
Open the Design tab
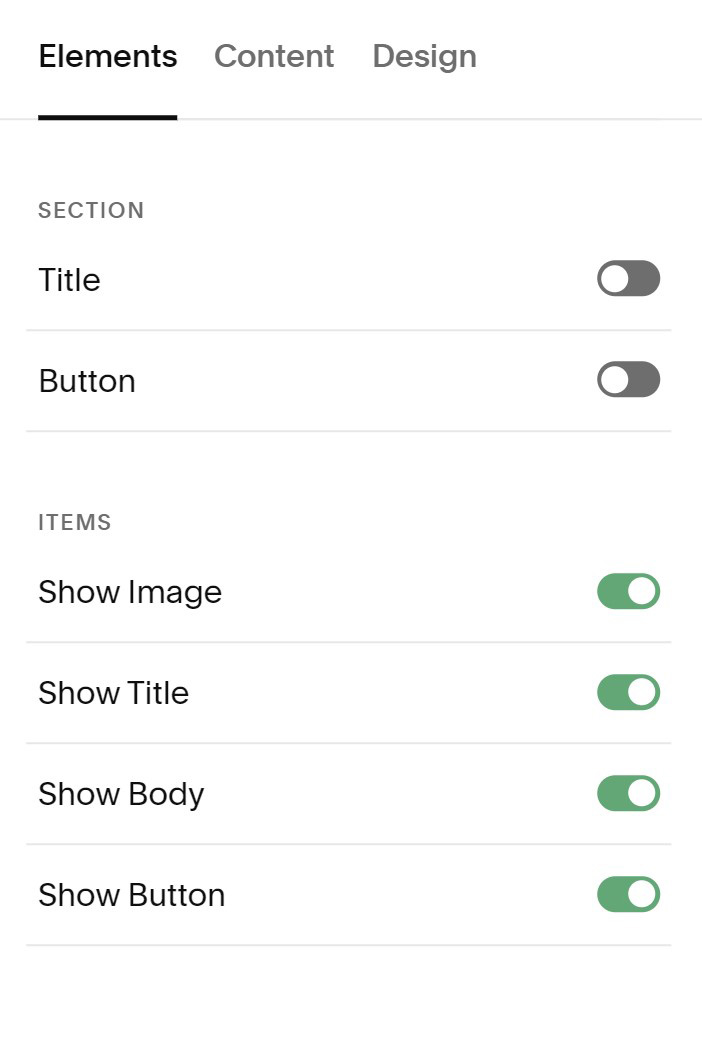[424, 56]
